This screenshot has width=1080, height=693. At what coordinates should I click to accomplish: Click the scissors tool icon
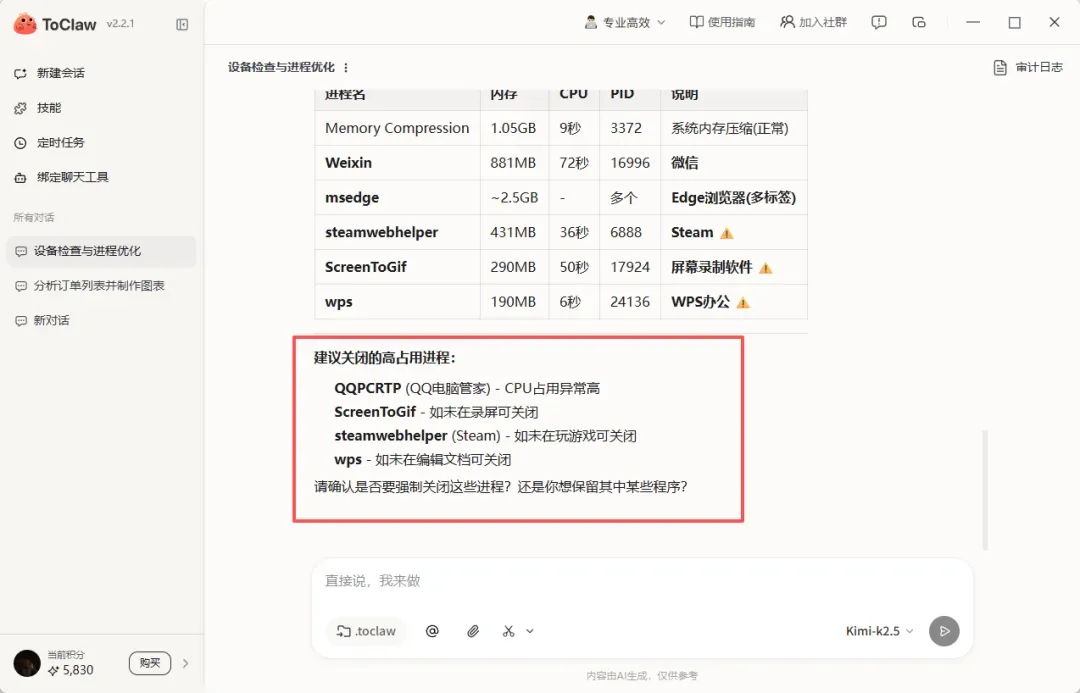[x=508, y=631]
